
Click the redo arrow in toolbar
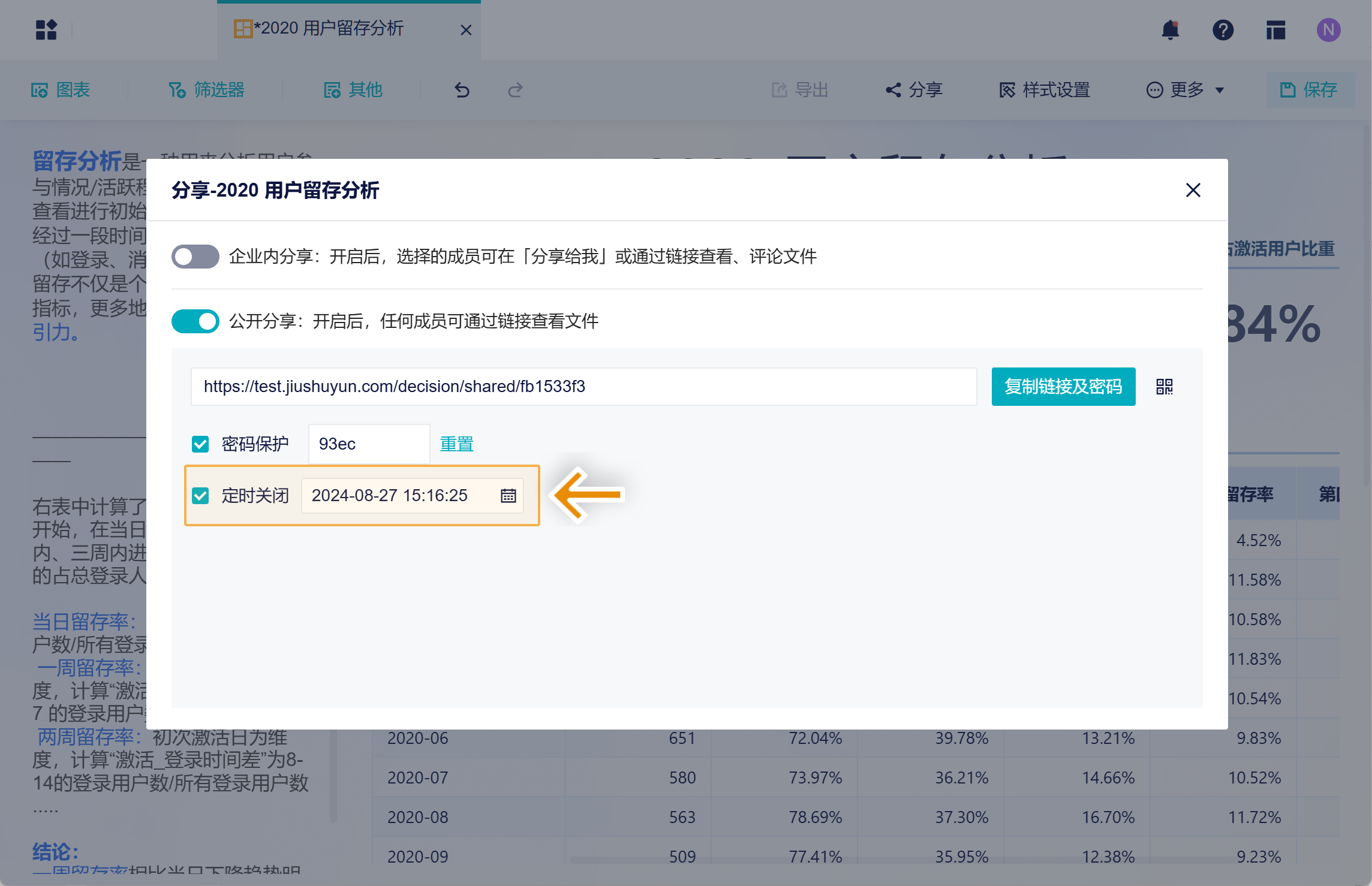coord(515,90)
